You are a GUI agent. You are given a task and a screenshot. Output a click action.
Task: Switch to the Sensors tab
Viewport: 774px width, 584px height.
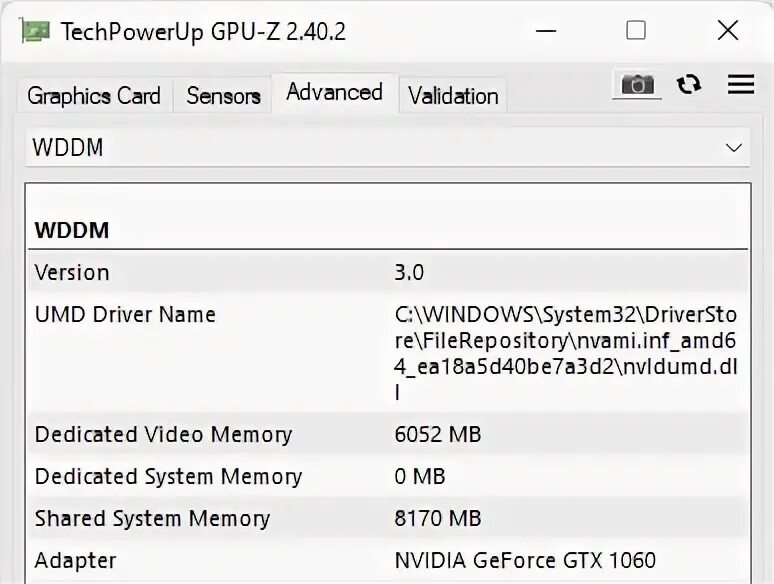pyautogui.click(x=223, y=96)
